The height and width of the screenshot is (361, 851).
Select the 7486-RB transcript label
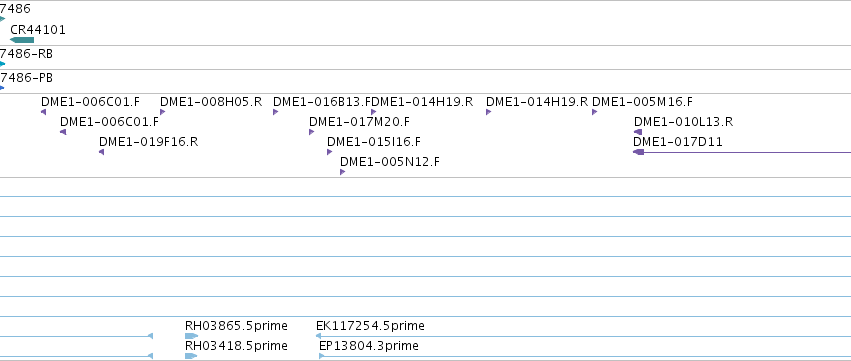tap(26, 54)
